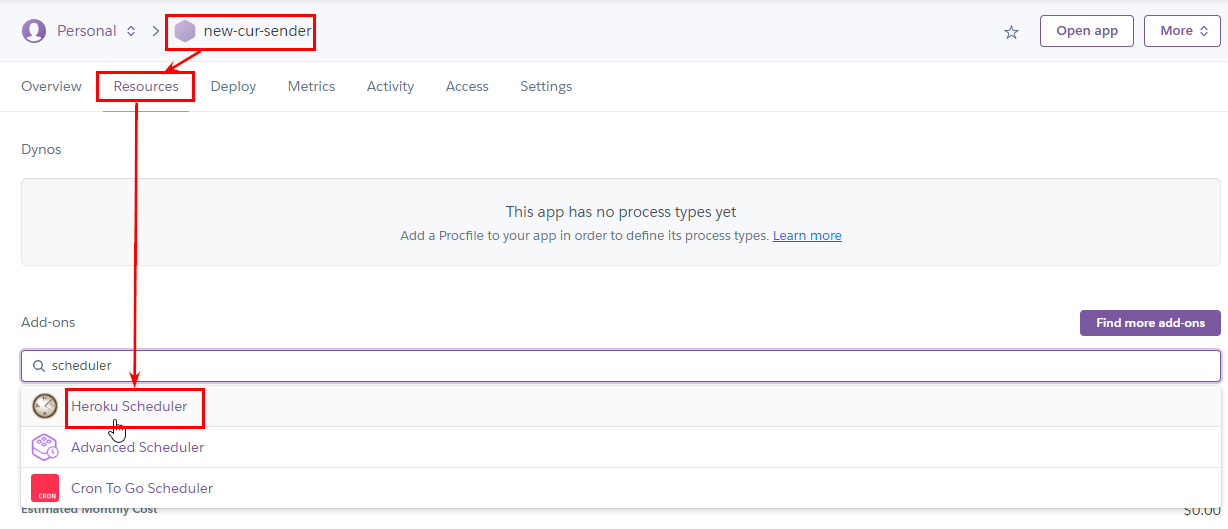Pick Cron To Go Scheduler option
The image size is (1228, 529).
[142, 488]
